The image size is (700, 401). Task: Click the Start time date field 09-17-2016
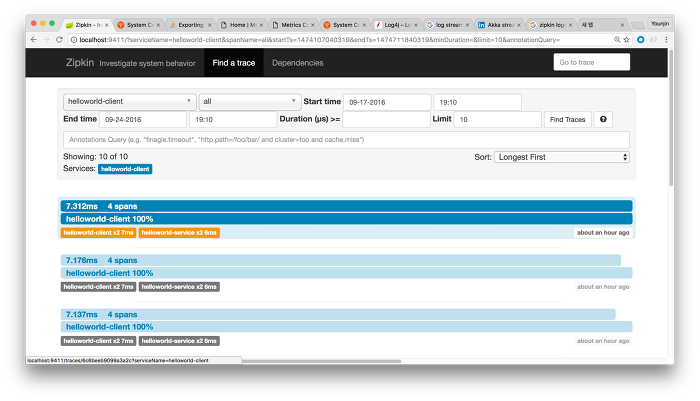click(386, 101)
